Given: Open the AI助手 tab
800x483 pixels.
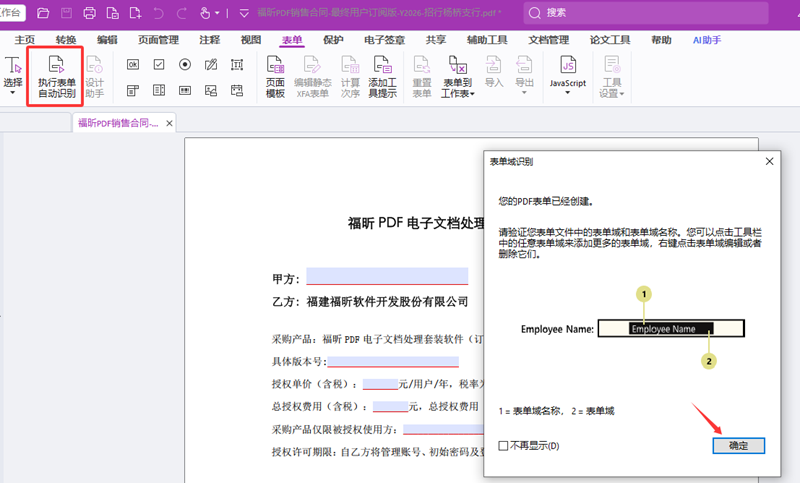Looking at the screenshot, I should pyautogui.click(x=707, y=40).
